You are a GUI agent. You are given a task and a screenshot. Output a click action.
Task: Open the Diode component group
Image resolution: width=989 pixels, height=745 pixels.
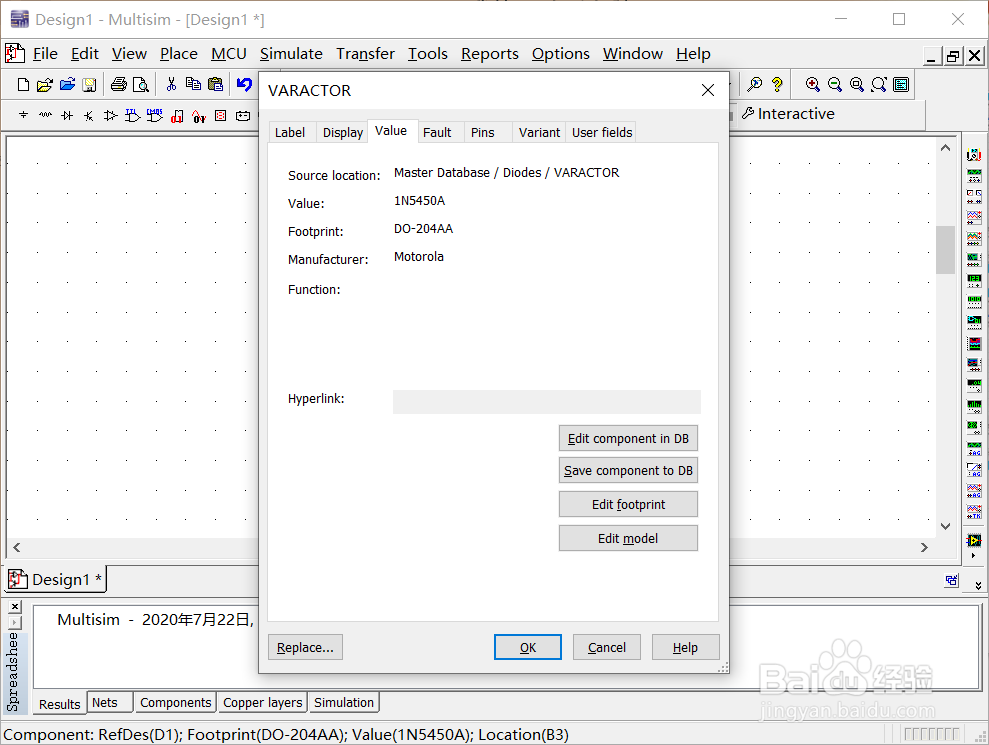[67, 115]
